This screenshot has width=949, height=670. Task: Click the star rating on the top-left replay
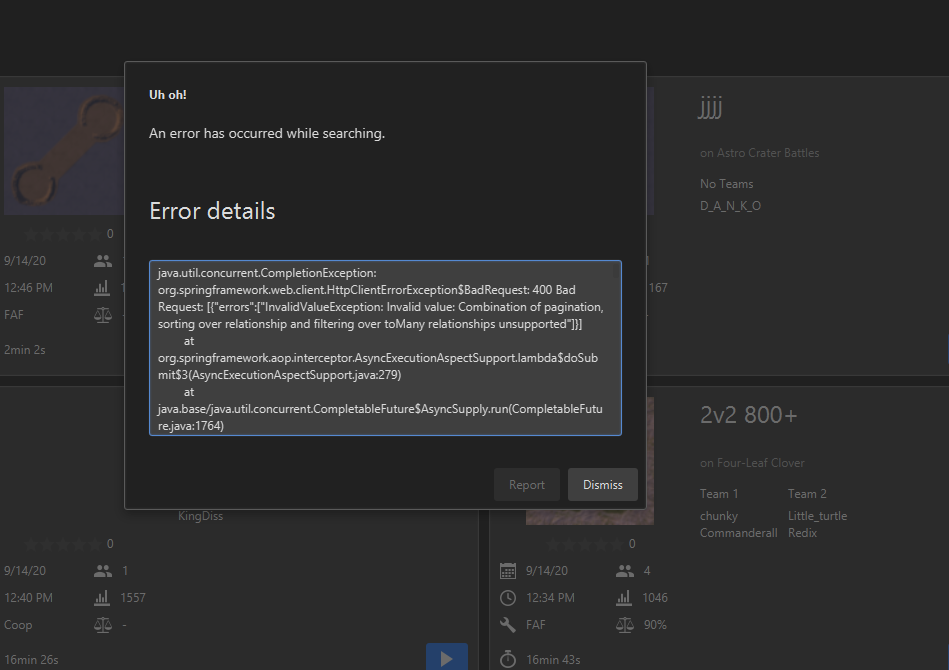(x=62, y=234)
